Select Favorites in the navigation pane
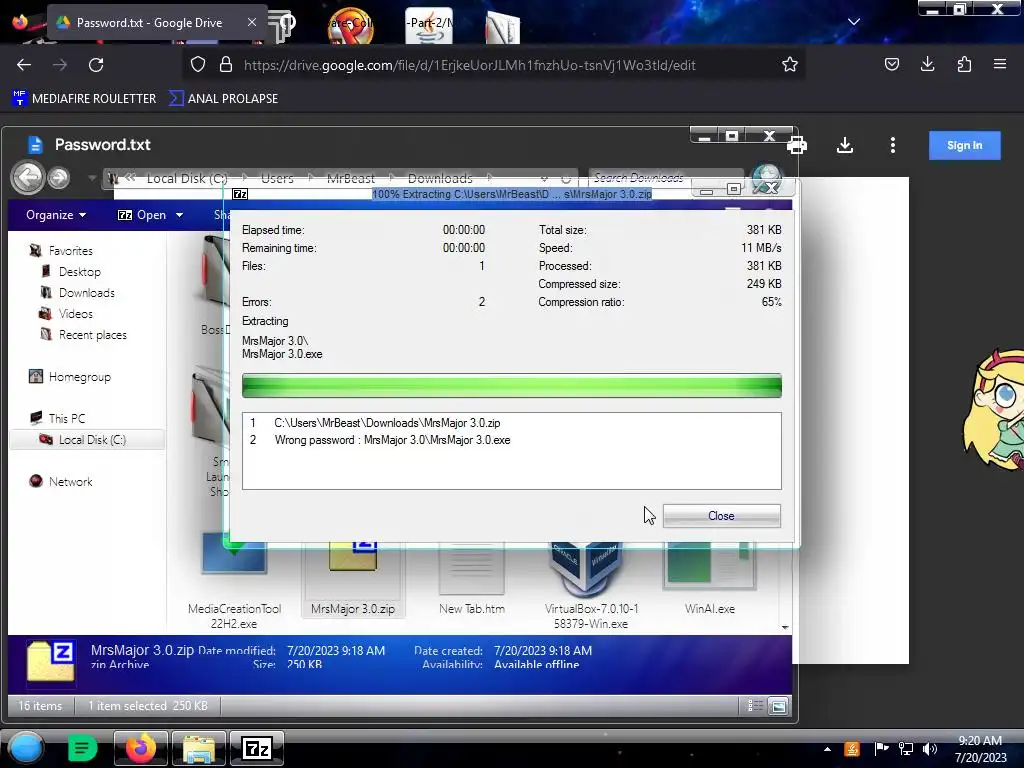This screenshot has height=768, width=1024. click(71, 251)
